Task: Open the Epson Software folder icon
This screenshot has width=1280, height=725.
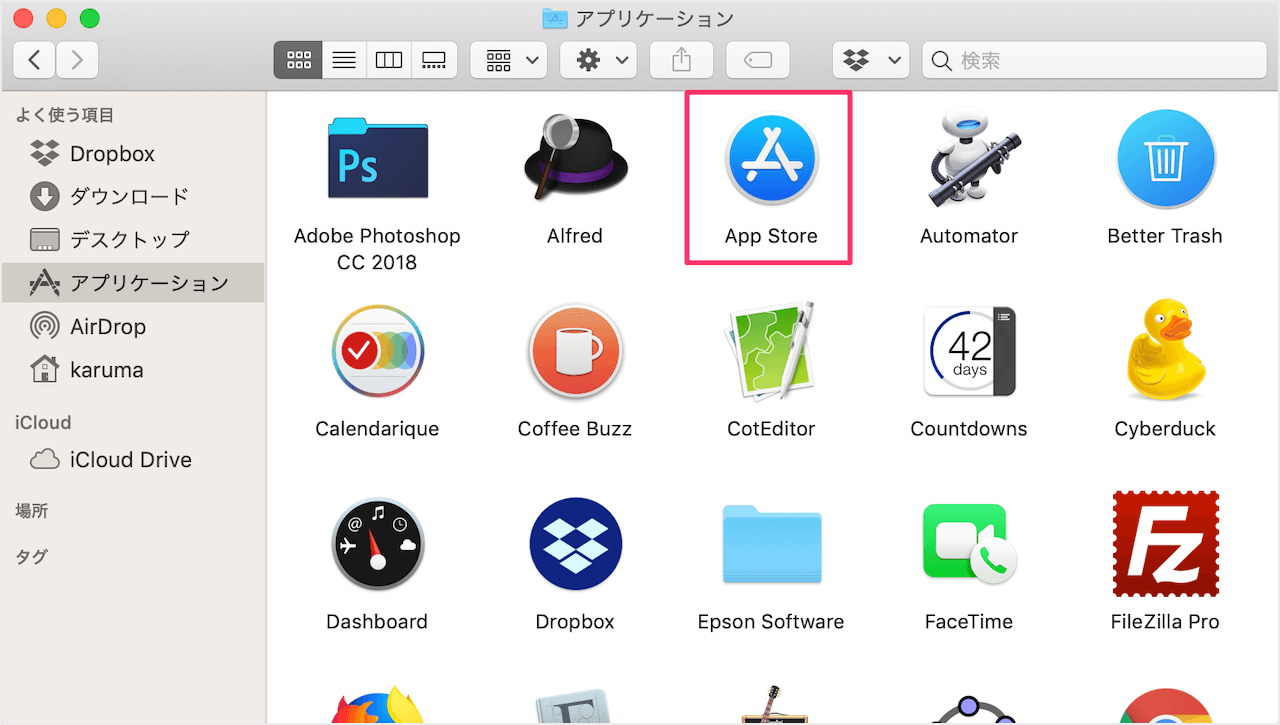Action: (x=771, y=544)
